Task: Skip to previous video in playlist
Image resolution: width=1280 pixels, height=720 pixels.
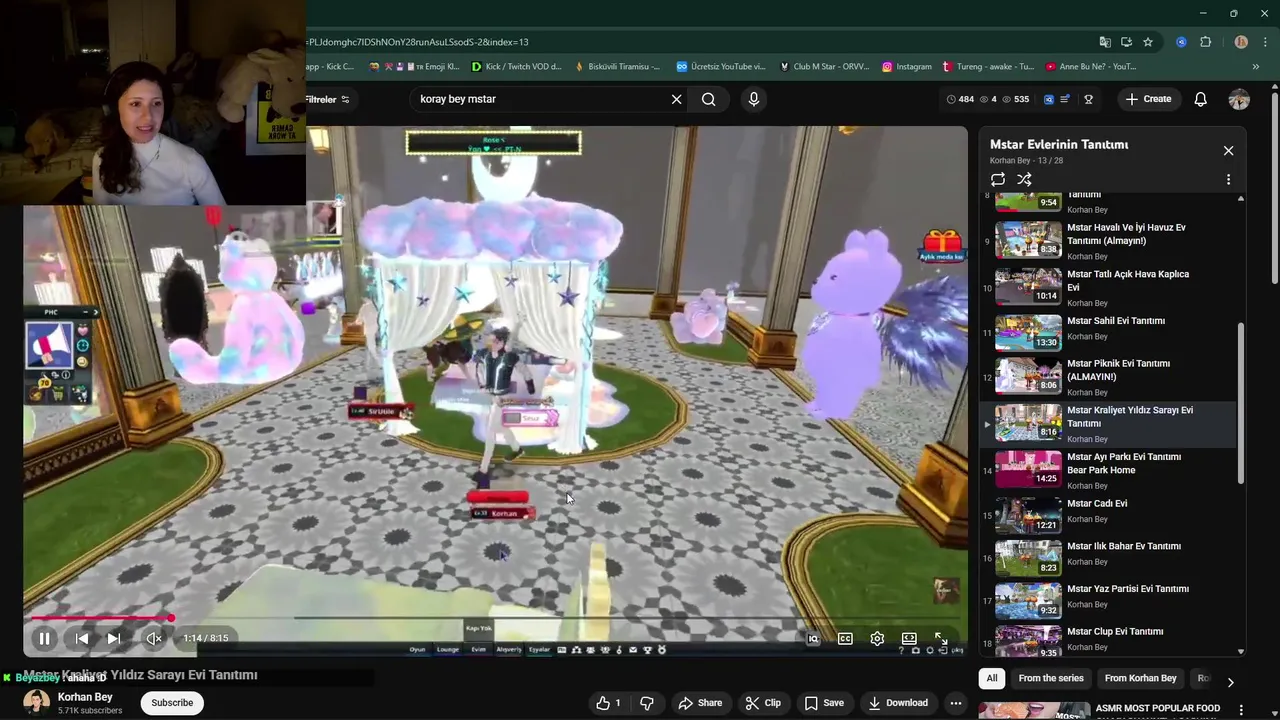Action: pyautogui.click(x=82, y=638)
